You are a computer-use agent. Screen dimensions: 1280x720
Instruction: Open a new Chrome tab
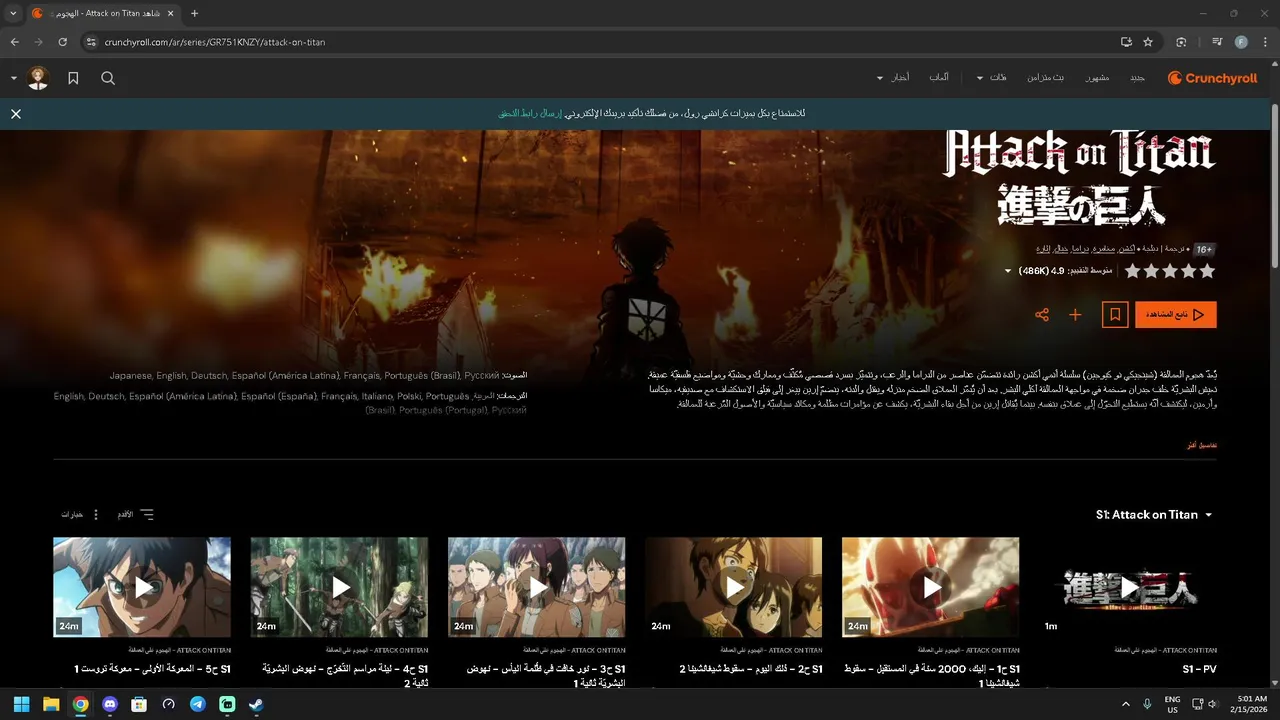pos(194,13)
